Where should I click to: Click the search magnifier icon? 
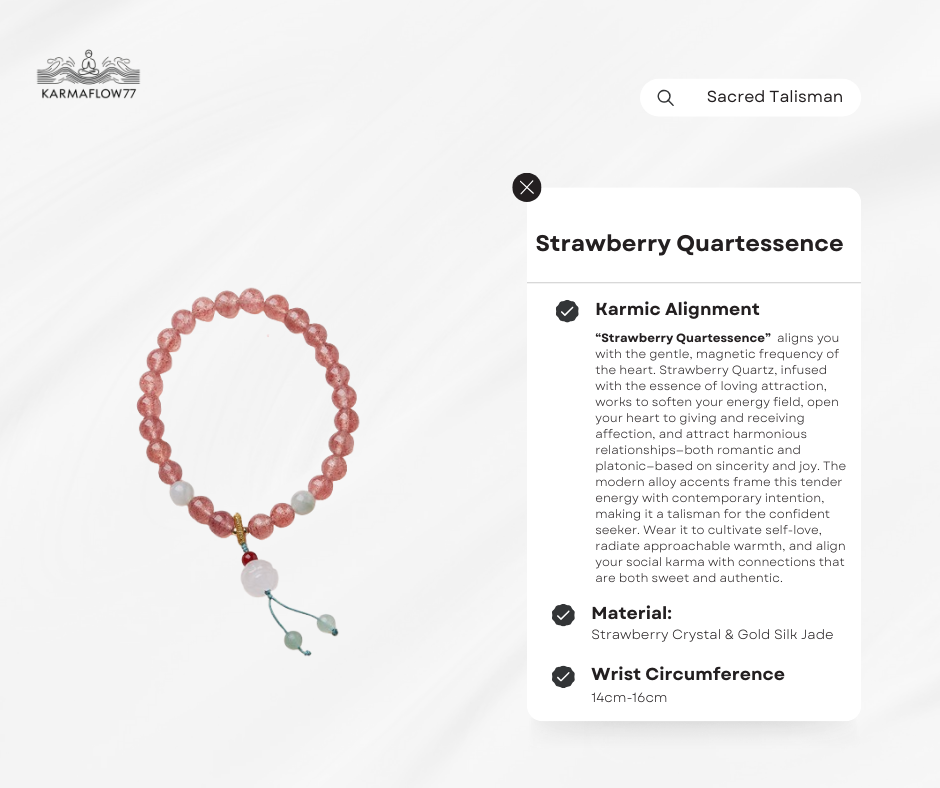[665, 97]
